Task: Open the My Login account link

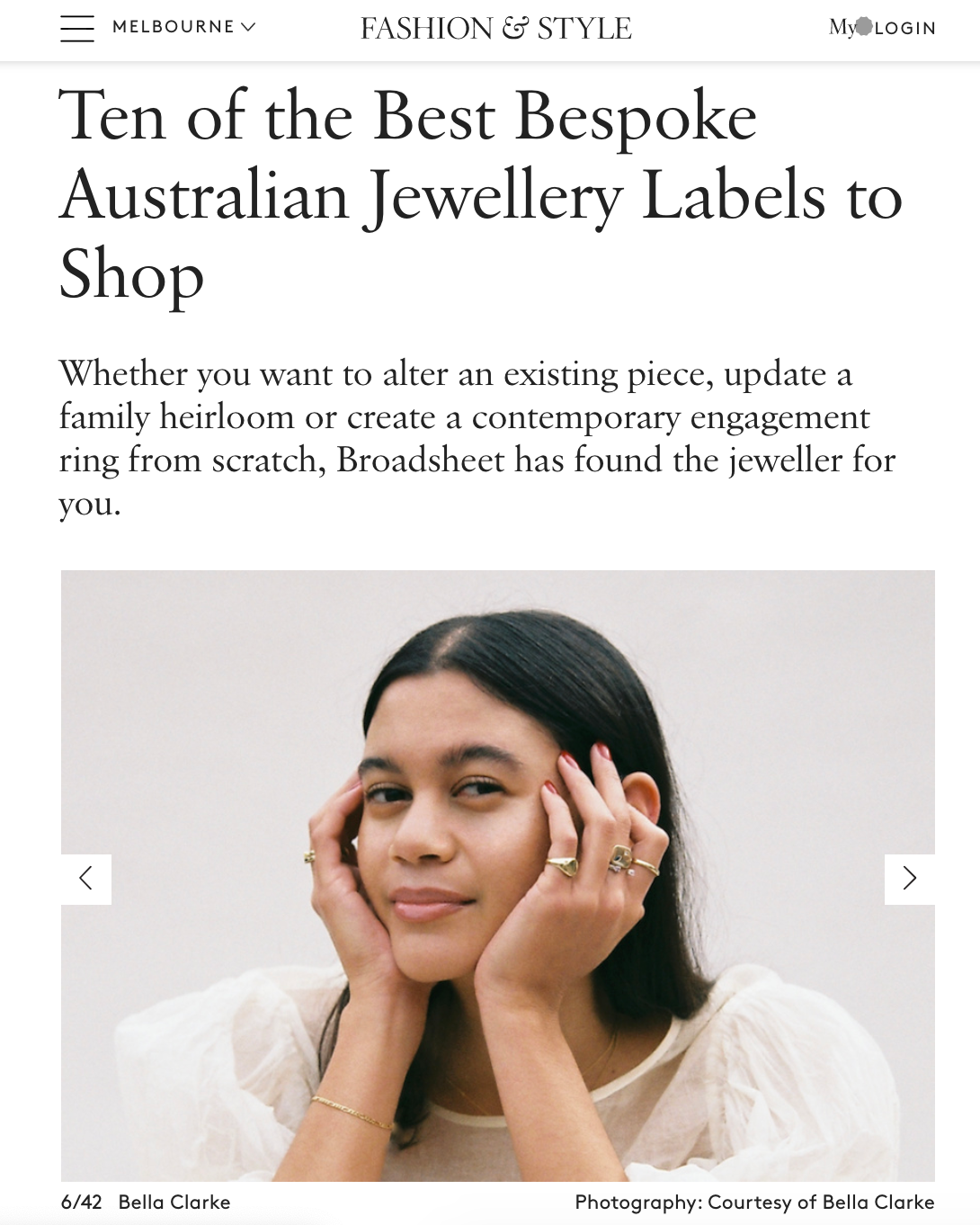Action: click(x=882, y=28)
